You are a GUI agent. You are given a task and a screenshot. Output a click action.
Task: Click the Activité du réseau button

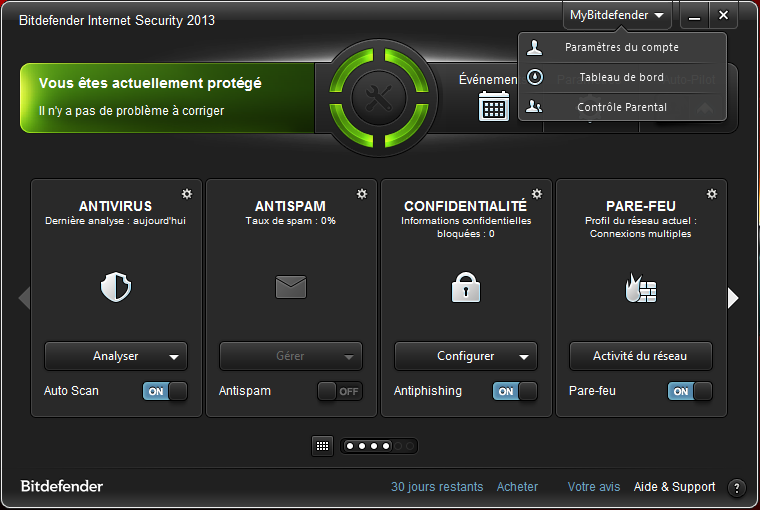tap(641, 356)
